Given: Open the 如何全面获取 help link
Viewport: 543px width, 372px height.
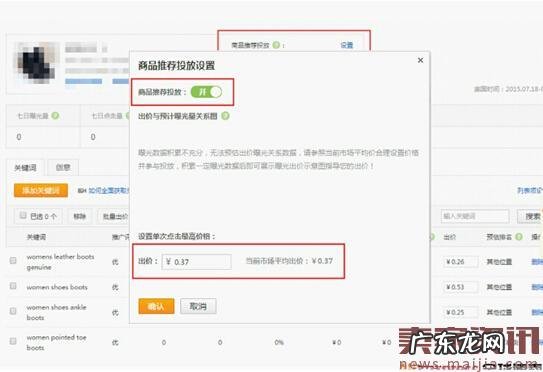Looking at the screenshot, I should 108,191.
